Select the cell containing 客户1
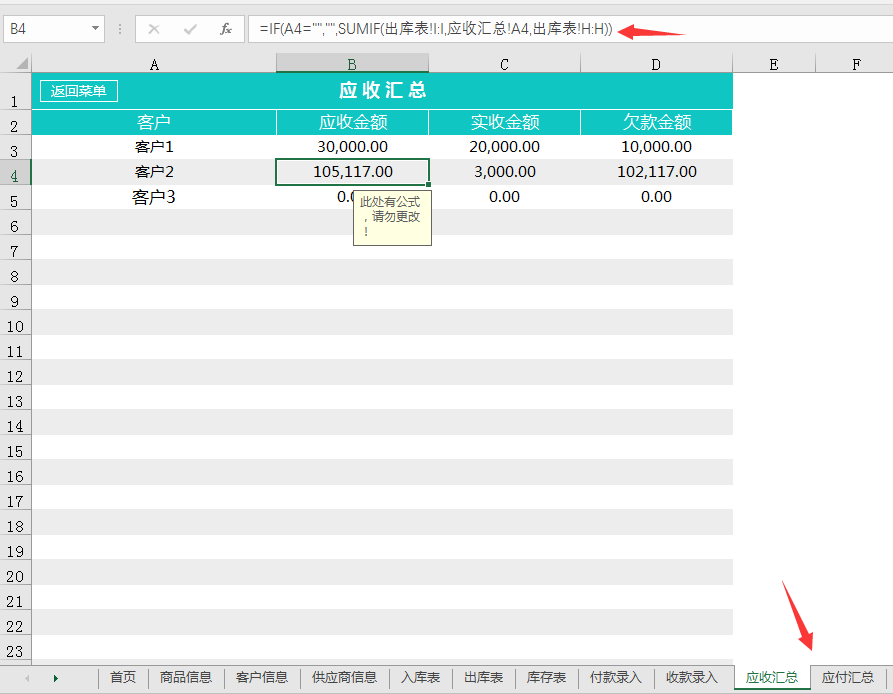This screenshot has width=893, height=694. (x=154, y=147)
